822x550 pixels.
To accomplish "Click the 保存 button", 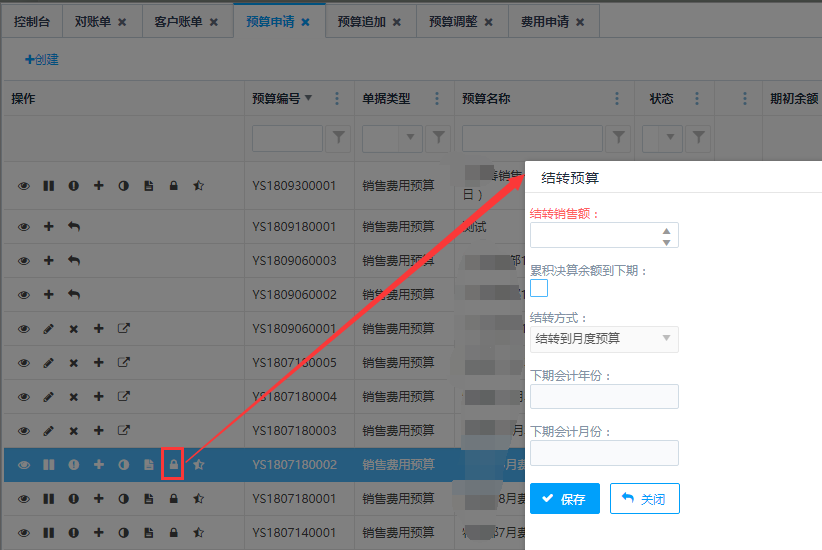I will (x=564, y=499).
